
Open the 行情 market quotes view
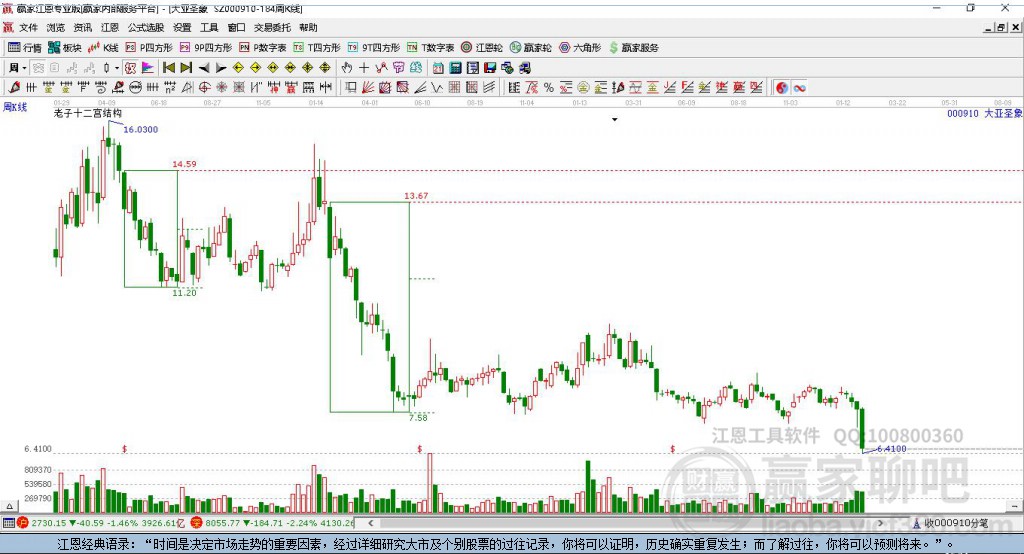pyautogui.click(x=24, y=48)
